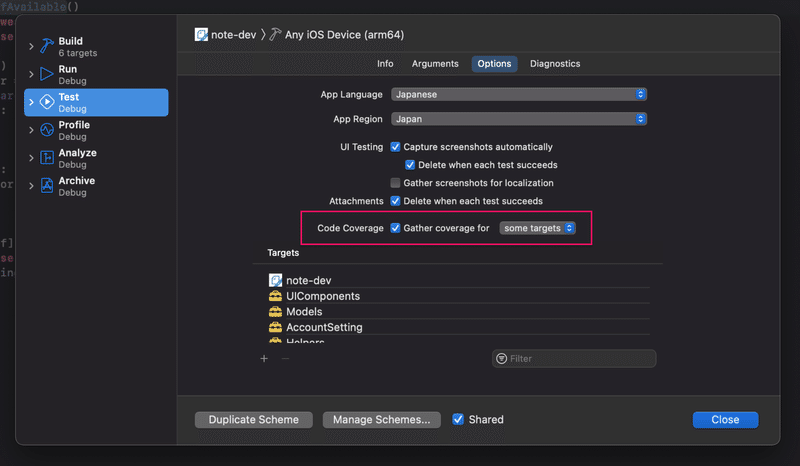The image size is (800, 466).
Task: Click the Duplicate Scheme button
Action: pyautogui.click(x=254, y=420)
